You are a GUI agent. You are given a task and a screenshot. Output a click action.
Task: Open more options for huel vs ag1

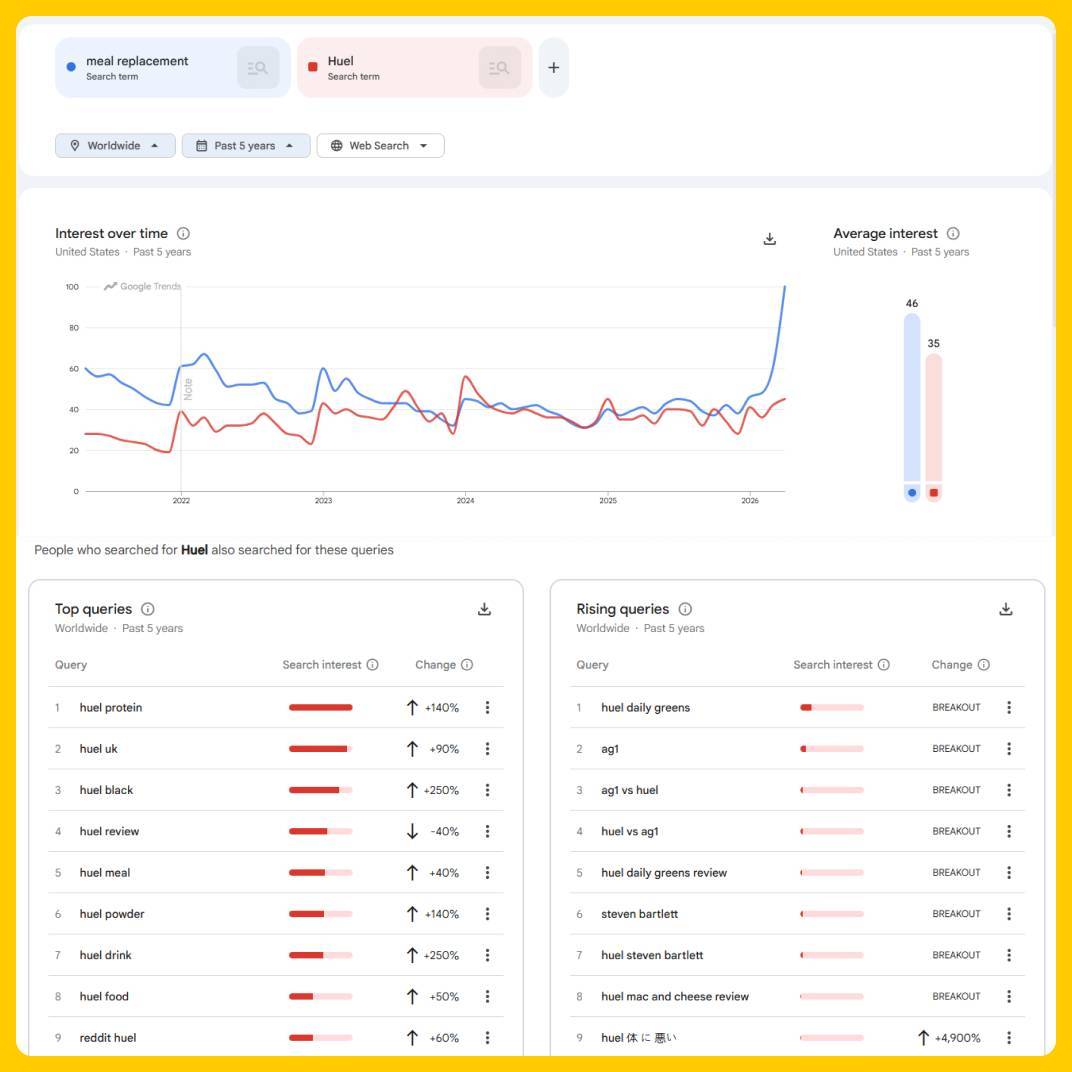click(1009, 831)
